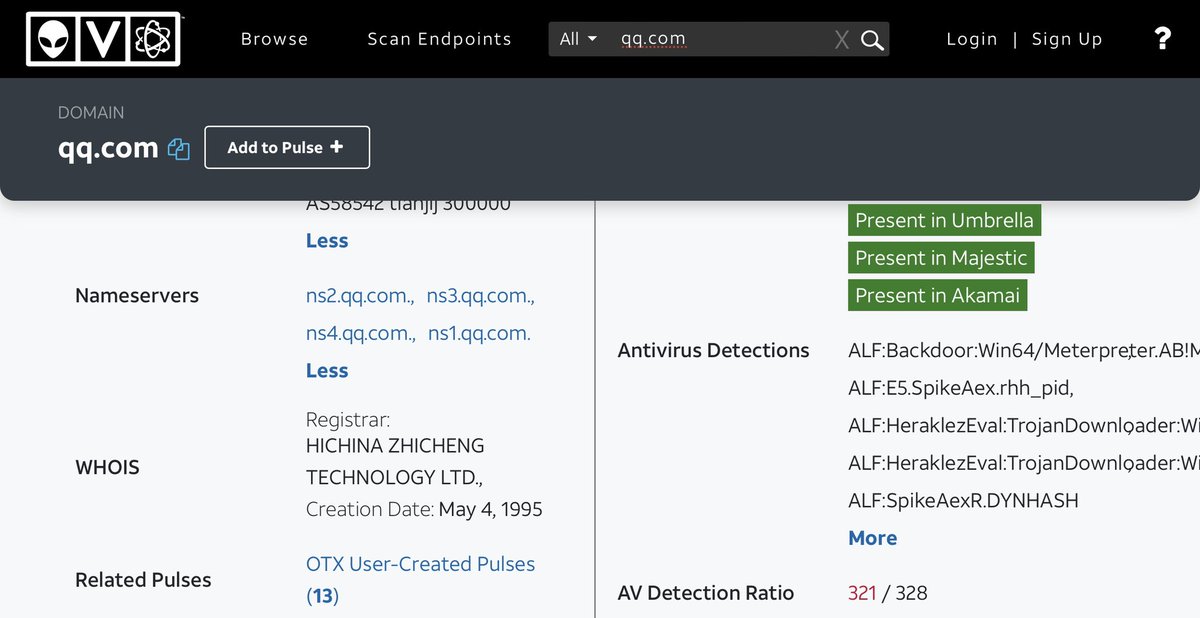This screenshot has width=1200, height=618.
Task: Collapse the Nameservers list with Less
Action: (x=327, y=371)
